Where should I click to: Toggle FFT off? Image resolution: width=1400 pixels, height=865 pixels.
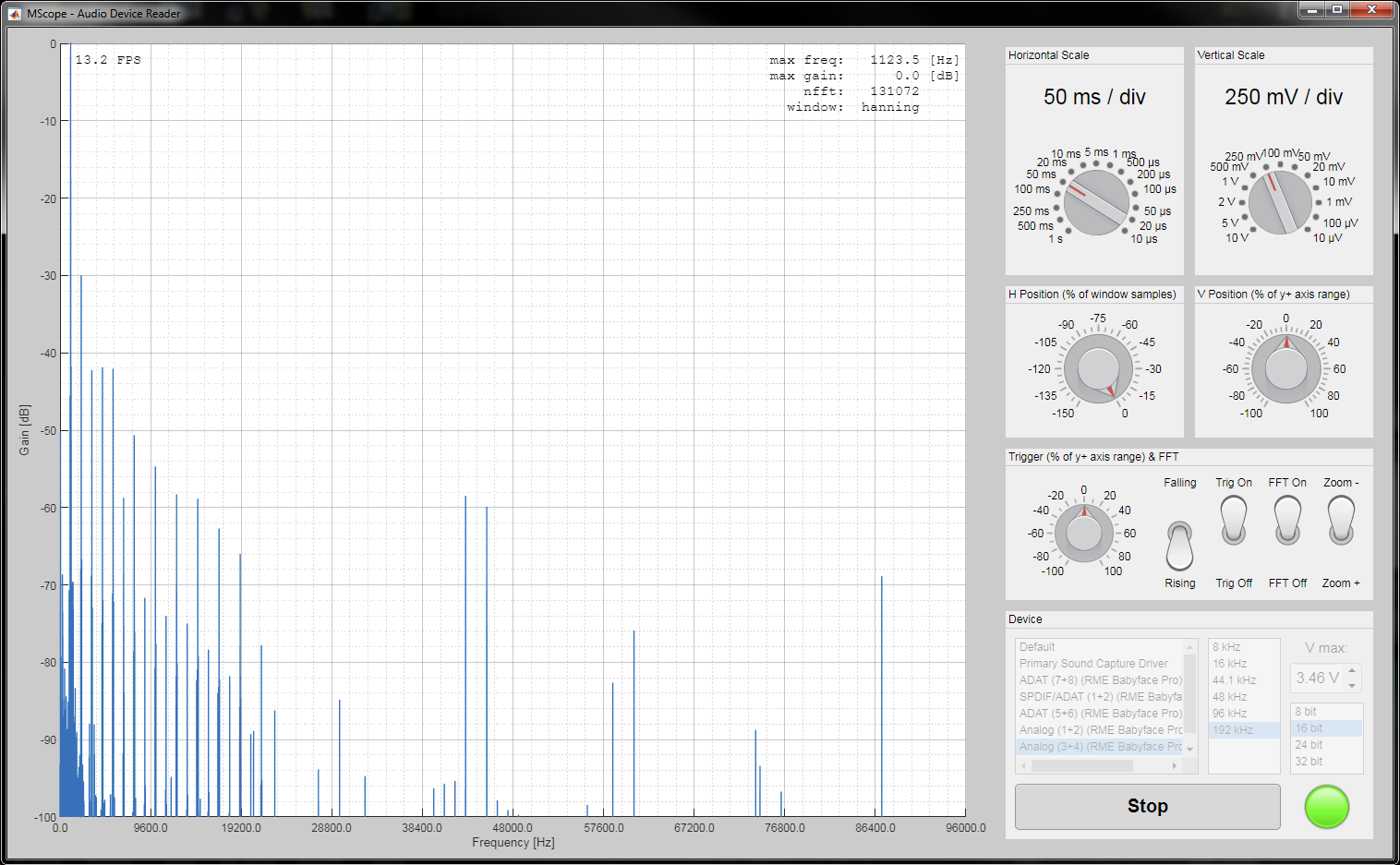(1286, 535)
